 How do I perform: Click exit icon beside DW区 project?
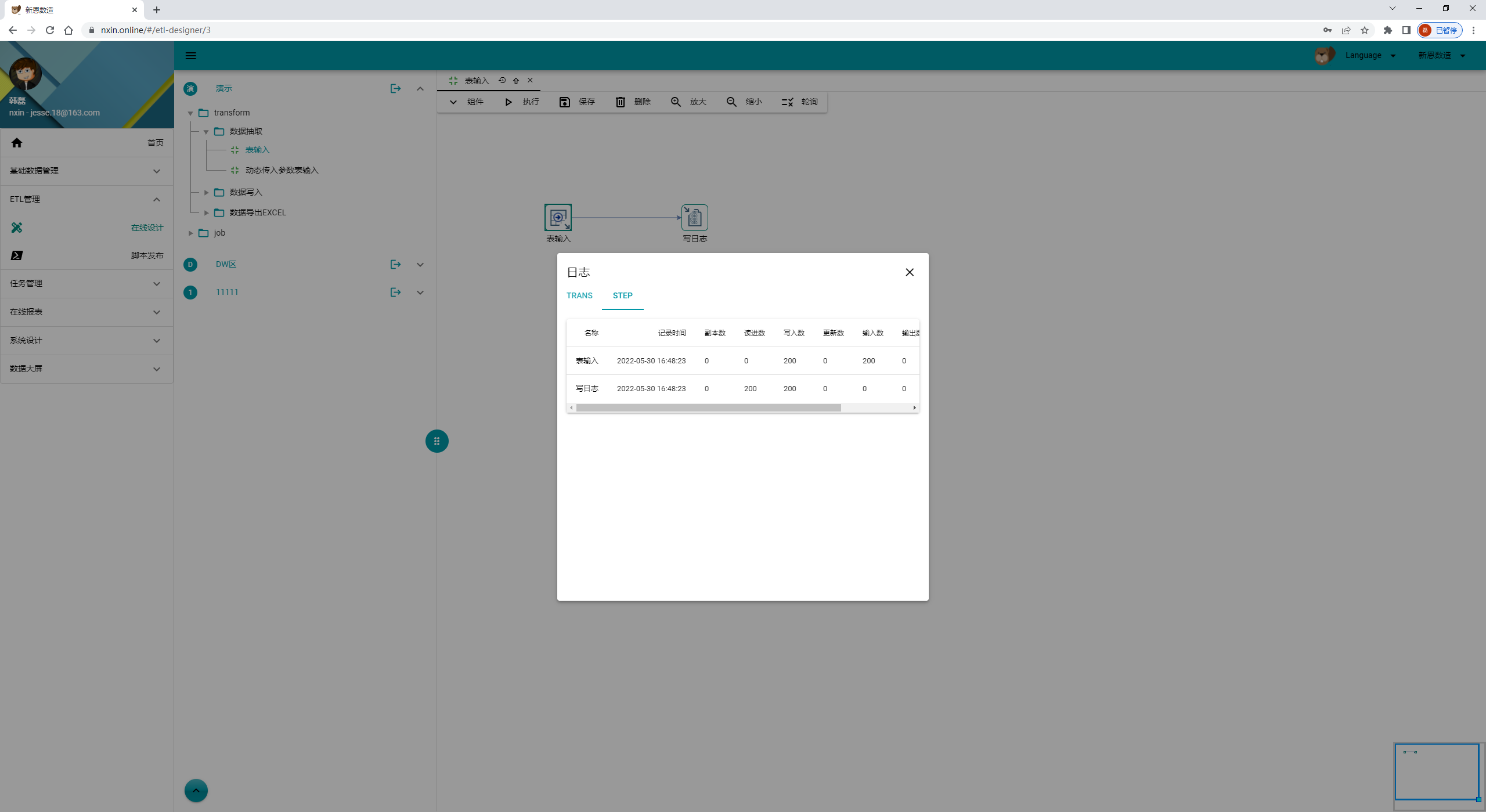point(395,265)
